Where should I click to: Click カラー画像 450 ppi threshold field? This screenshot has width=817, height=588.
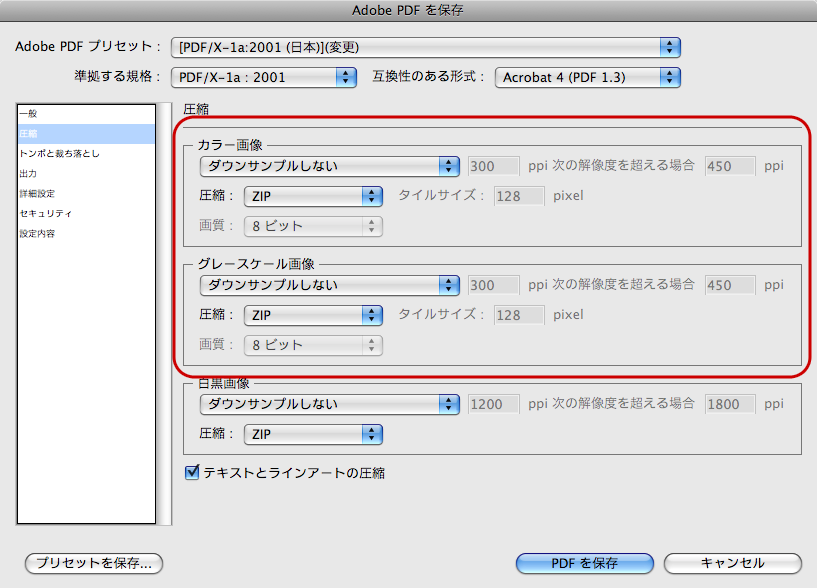pyautogui.click(x=730, y=166)
